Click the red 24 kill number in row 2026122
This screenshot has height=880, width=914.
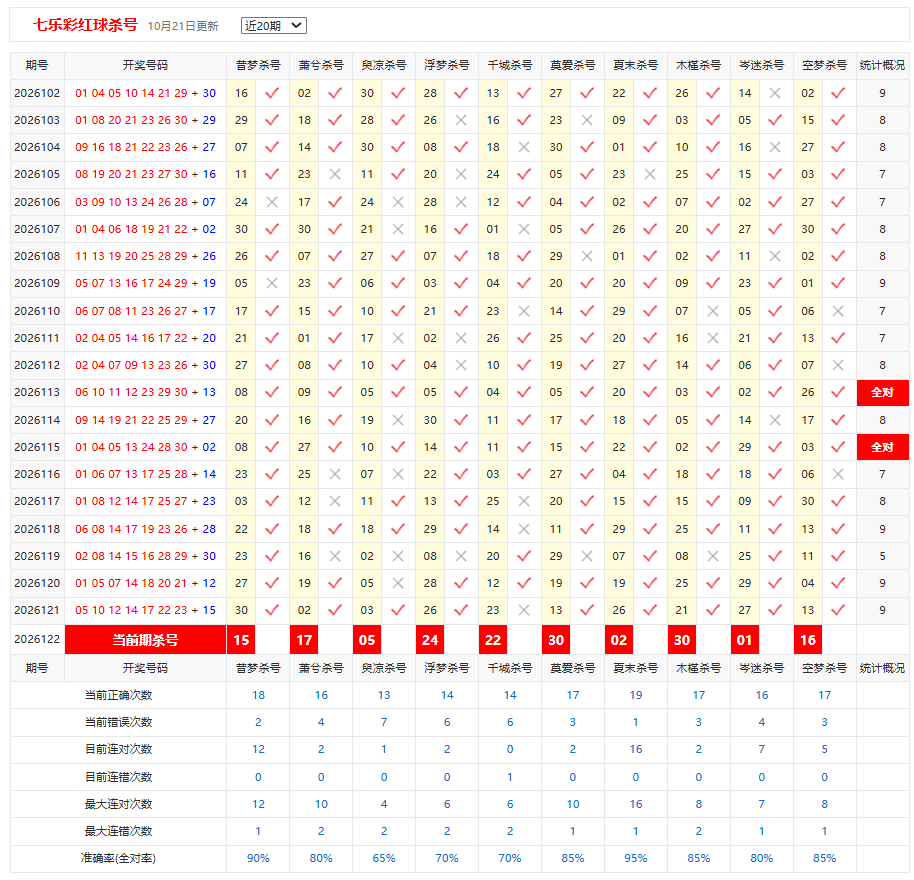(x=430, y=640)
